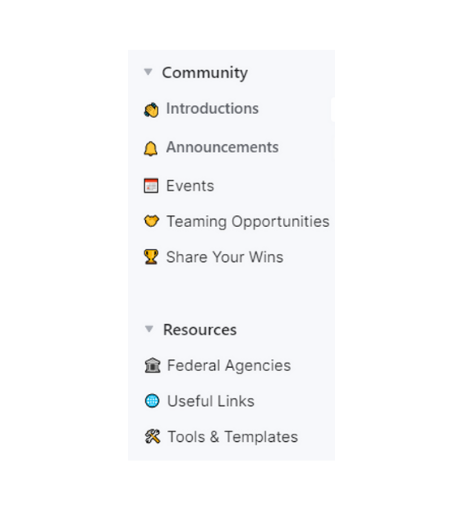The image size is (460, 525).
Task: Open the Events space label
Action: click(x=190, y=186)
